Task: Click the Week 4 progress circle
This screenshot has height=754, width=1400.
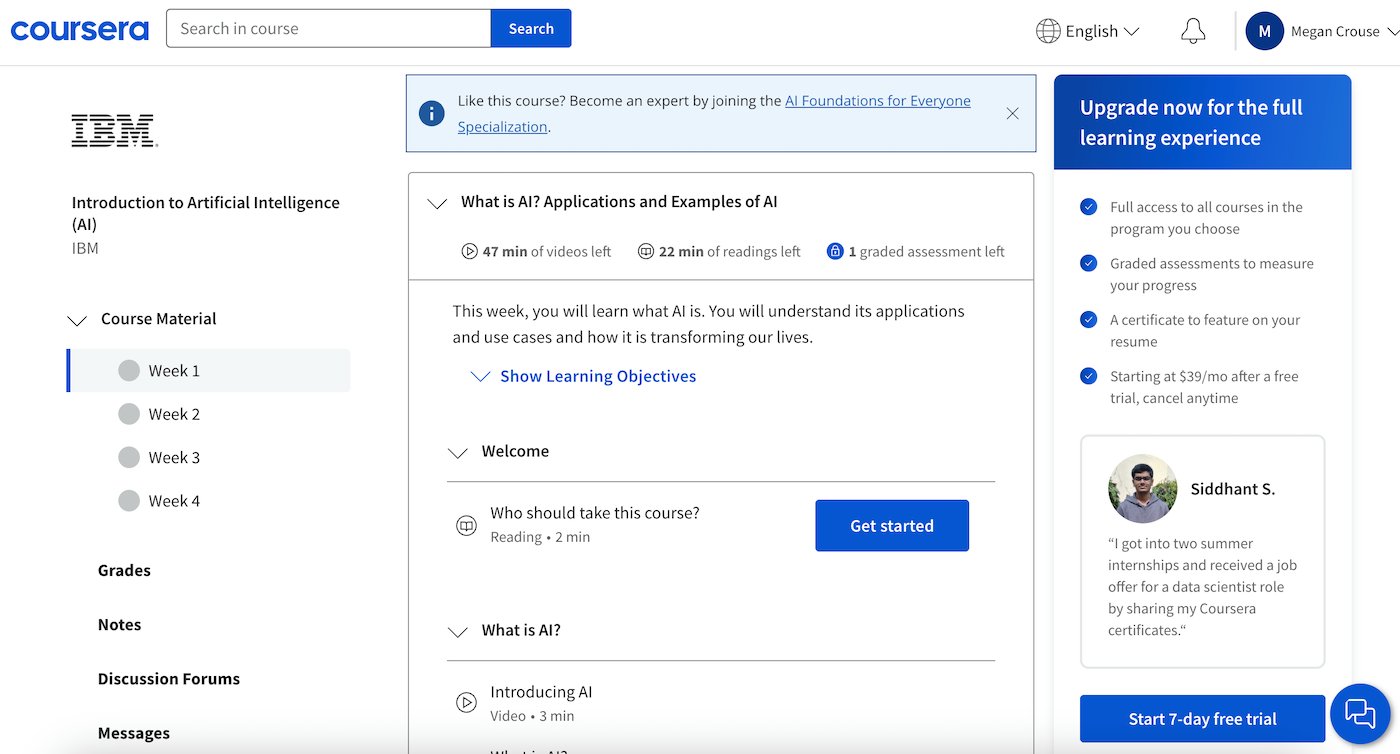Action: (130, 500)
